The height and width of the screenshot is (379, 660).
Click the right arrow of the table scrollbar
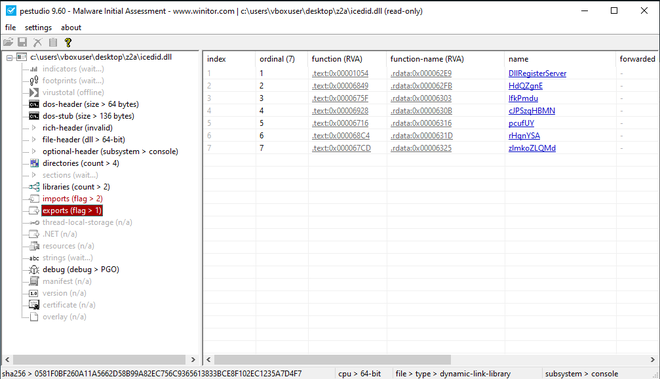(652, 360)
